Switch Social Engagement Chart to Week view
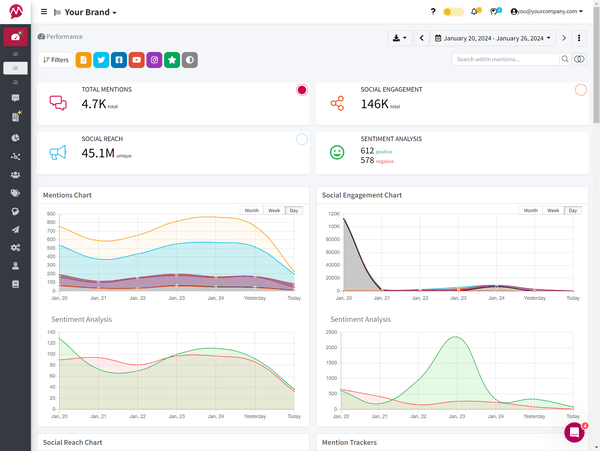The image size is (600, 451). click(553, 210)
